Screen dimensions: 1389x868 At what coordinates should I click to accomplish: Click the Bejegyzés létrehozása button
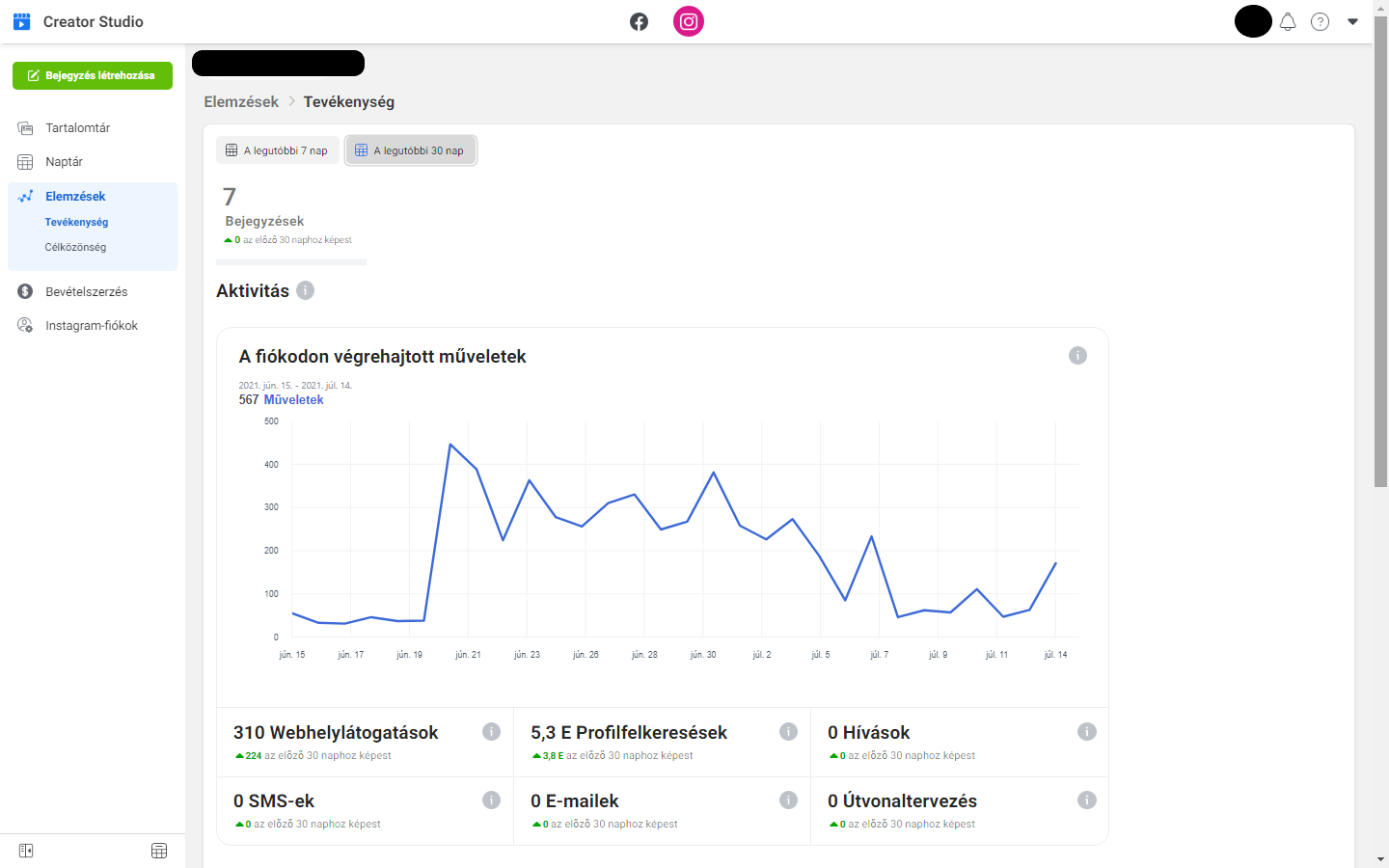(x=93, y=75)
